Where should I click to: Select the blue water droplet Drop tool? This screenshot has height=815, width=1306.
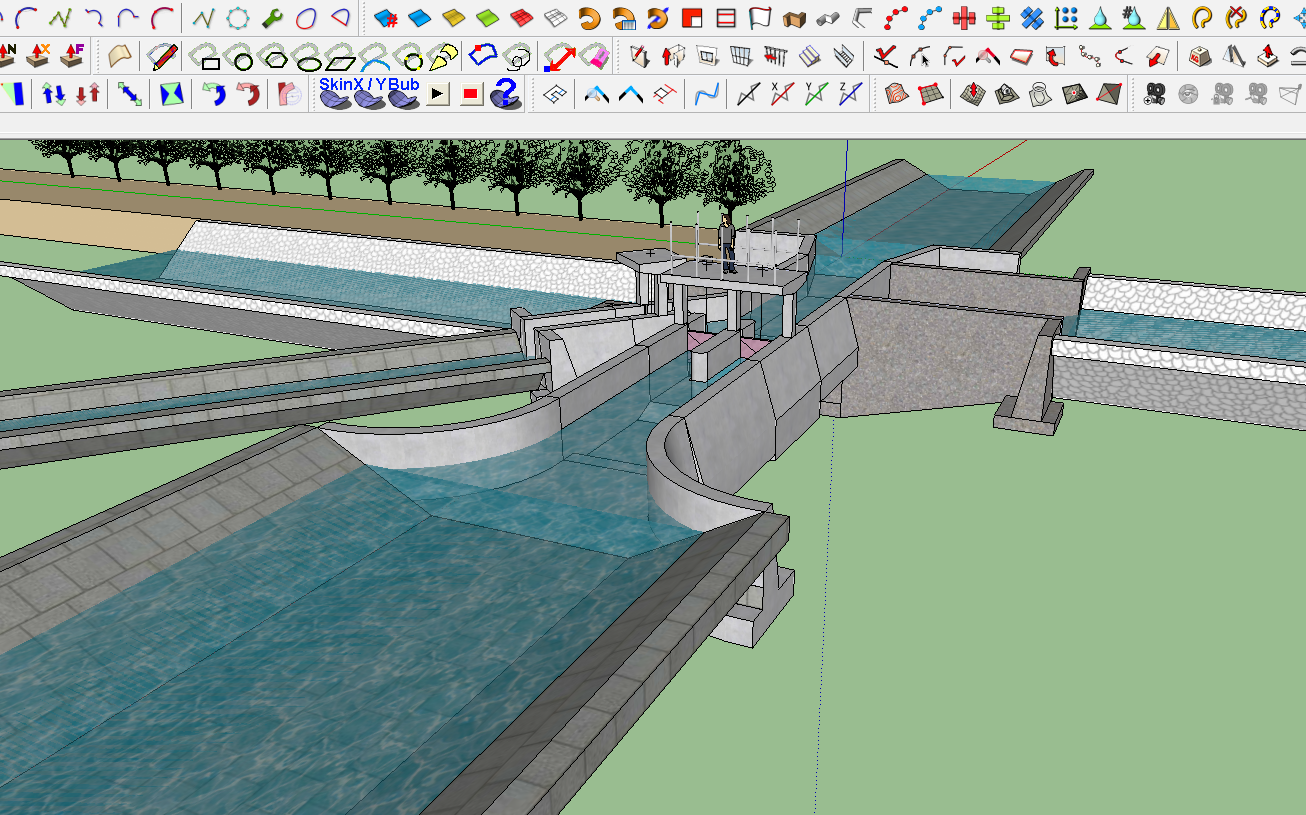1100,17
